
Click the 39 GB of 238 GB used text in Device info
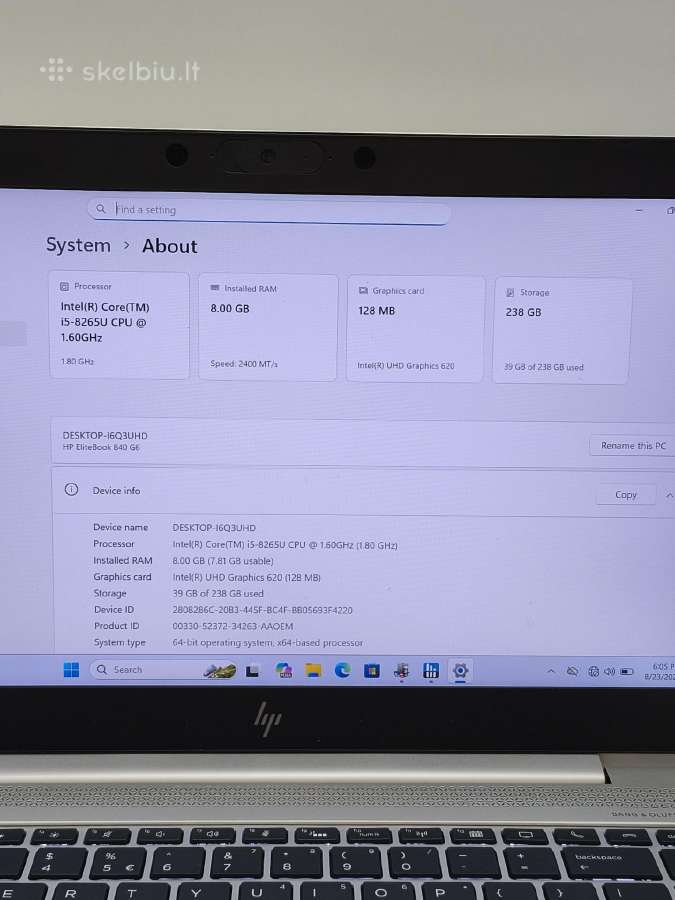pyautogui.click(x=218, y=593)
